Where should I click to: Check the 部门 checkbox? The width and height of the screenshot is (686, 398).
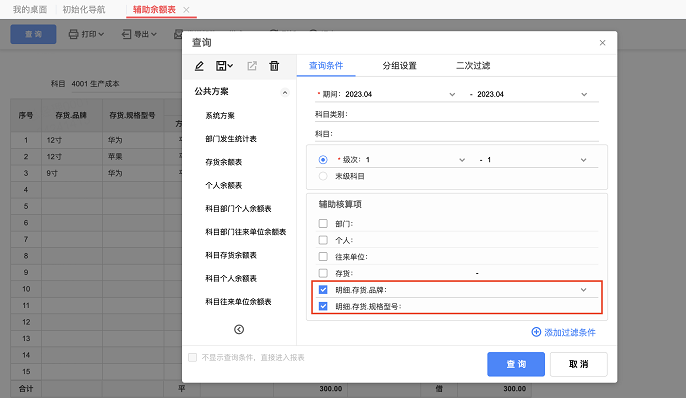(x=323, y=223)
